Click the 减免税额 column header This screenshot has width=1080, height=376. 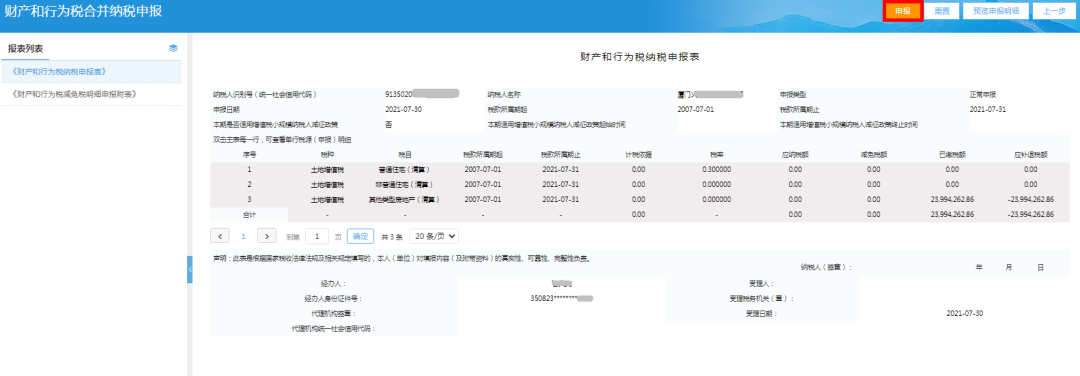(873, 154)
